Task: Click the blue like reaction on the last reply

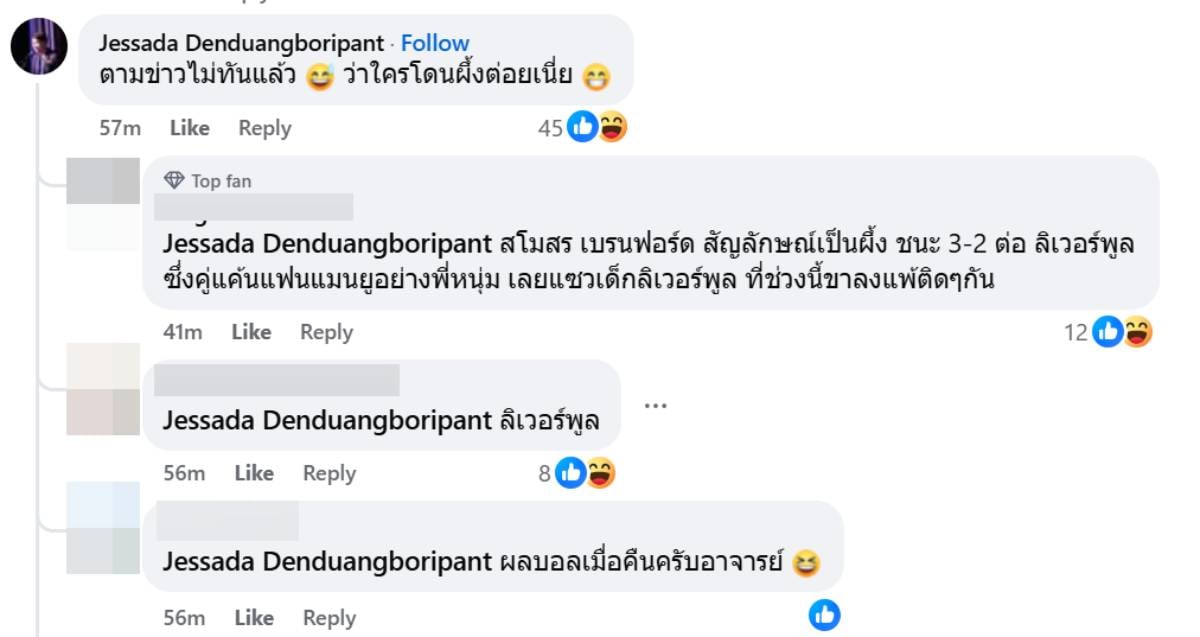Action: (x=824, y=615)
